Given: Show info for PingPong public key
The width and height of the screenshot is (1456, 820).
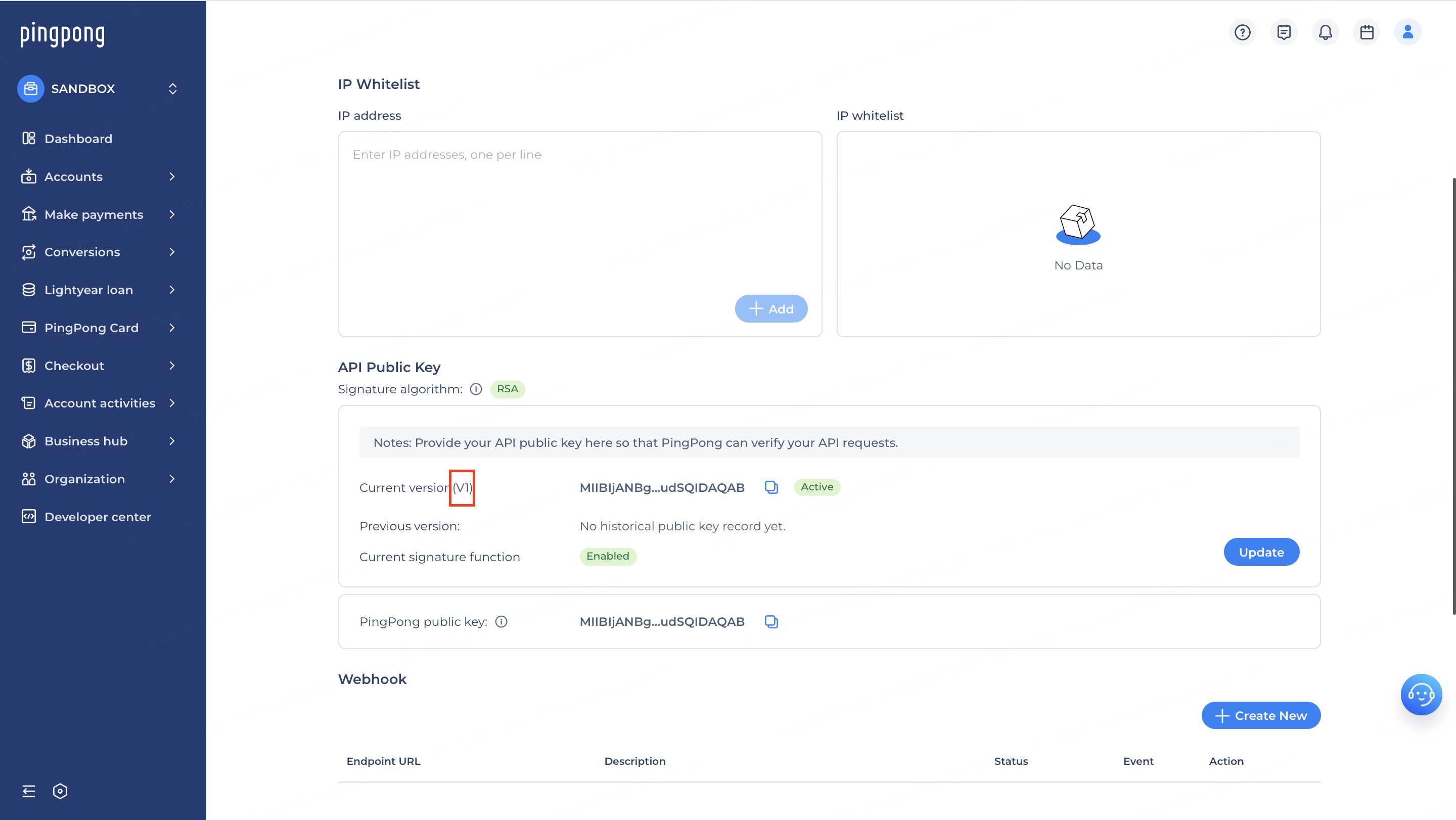Looking at the screenshot, I should pyautogui.click(x=502, y=622).
